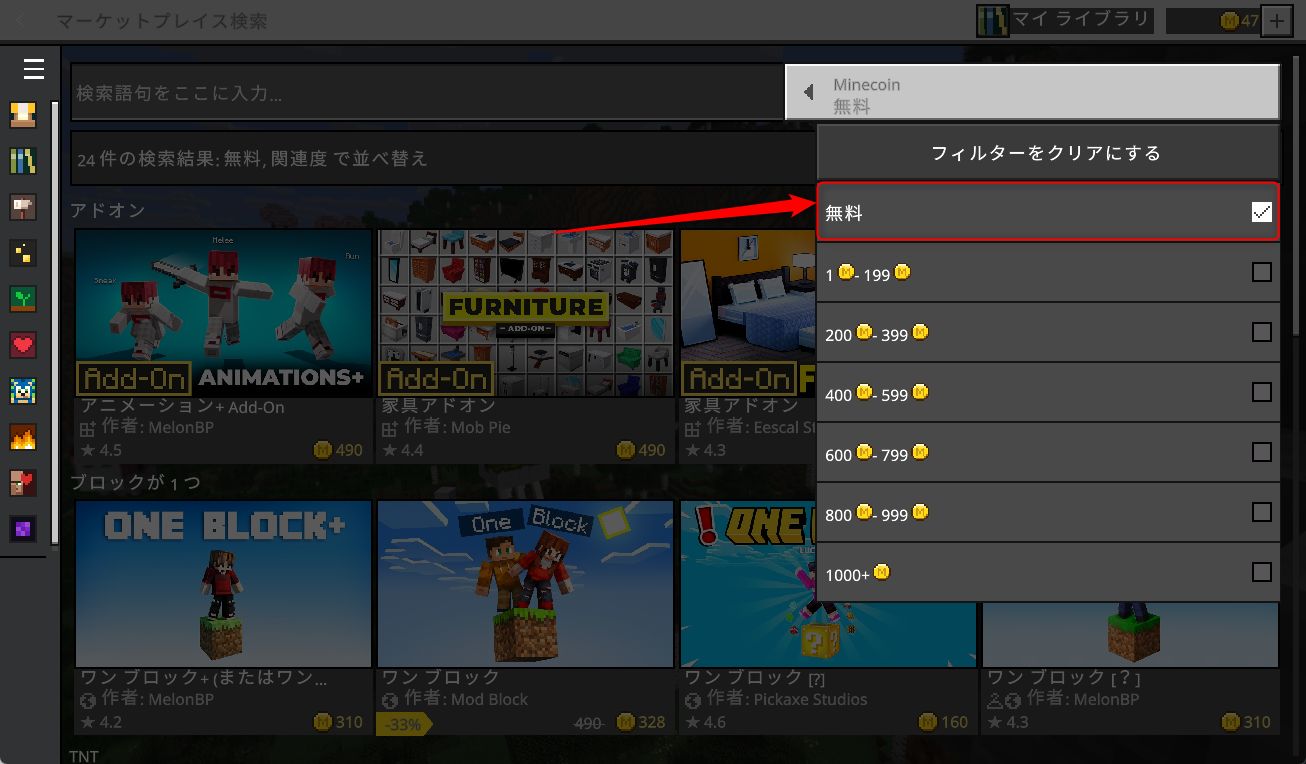1306x764 pixels.
Task: Click the 24 件の検索結果 sort summary bar
Action: [x=444, y=158]
